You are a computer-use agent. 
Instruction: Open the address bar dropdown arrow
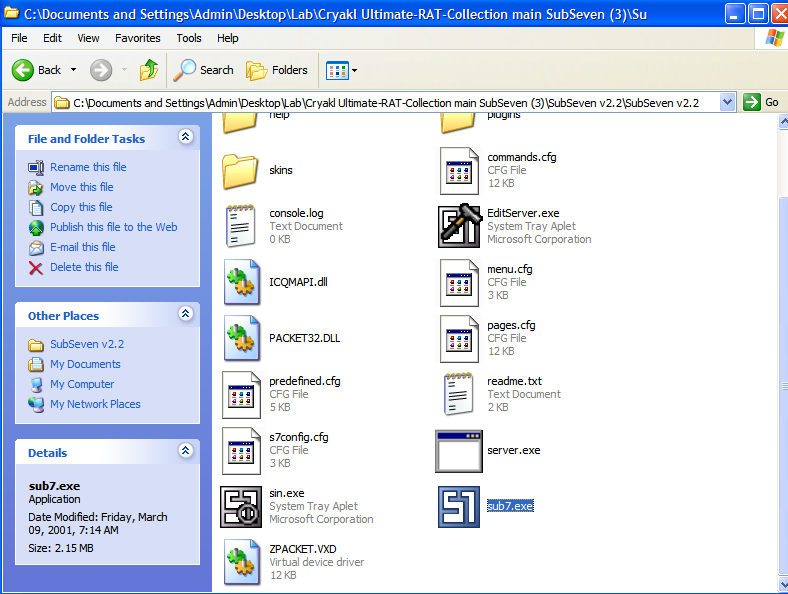coord(727,102)
